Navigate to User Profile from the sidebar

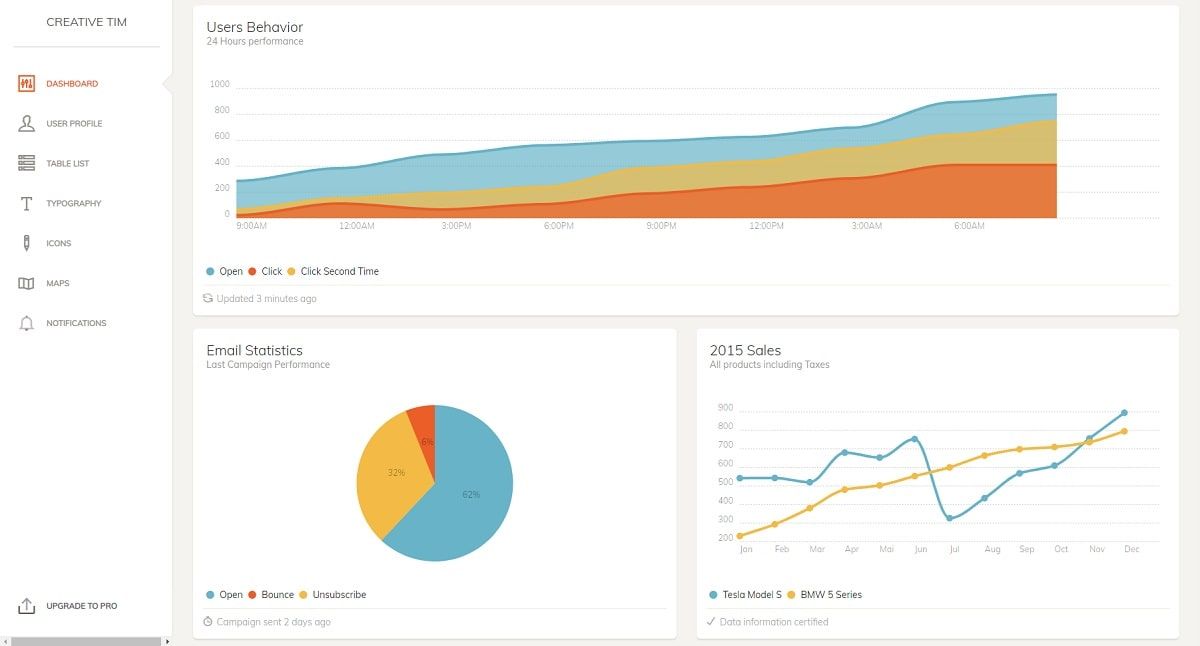pyautogui.click(x=75, y=123)
